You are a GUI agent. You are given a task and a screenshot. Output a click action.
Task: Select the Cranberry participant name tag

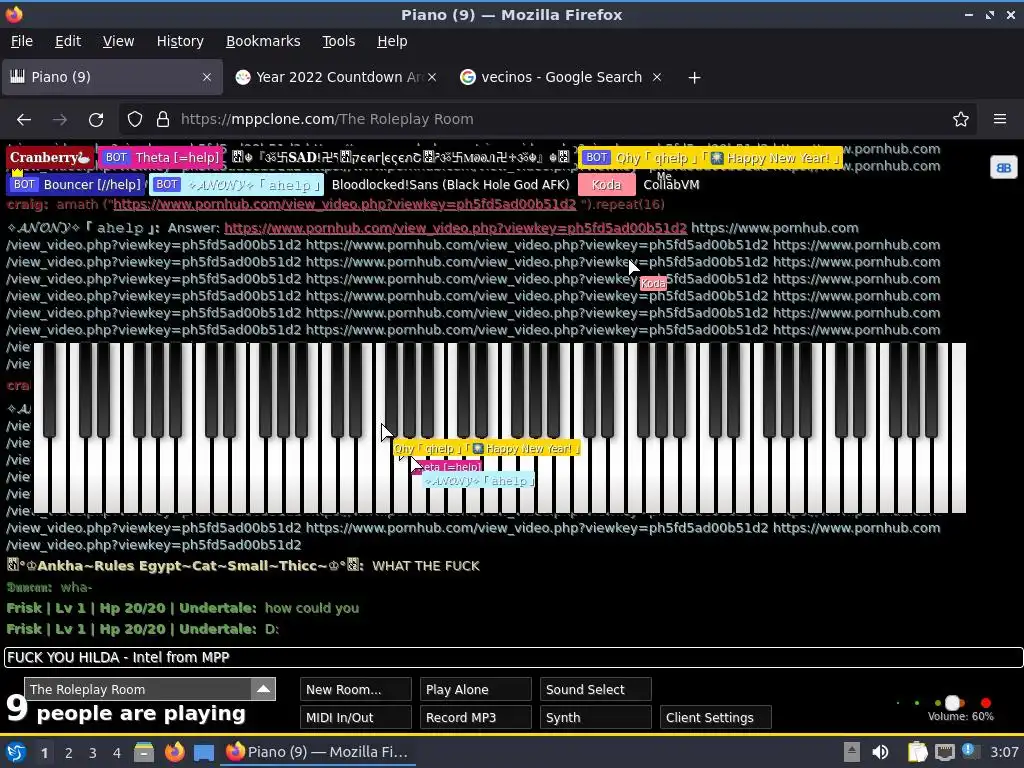50,157
